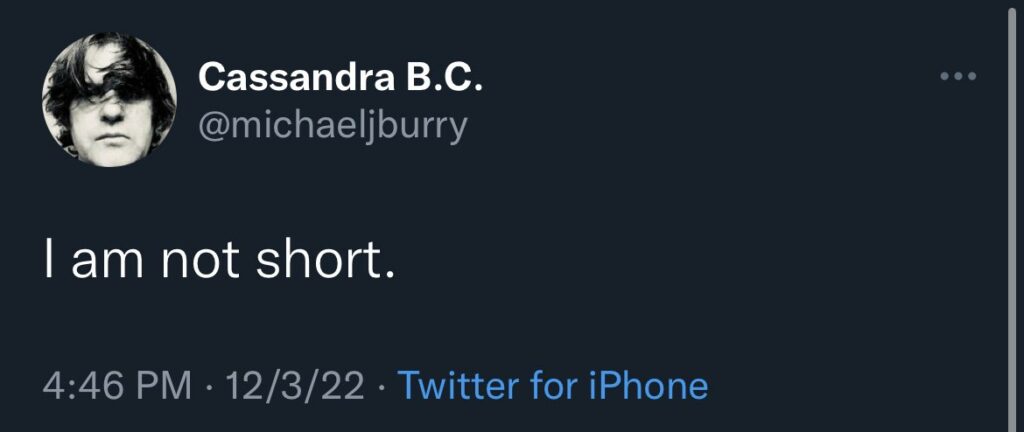Screen dimensions: 1024x432
Task: Click Cassandra B.C.'s profile picture
Action: click(x=109, y=100)
